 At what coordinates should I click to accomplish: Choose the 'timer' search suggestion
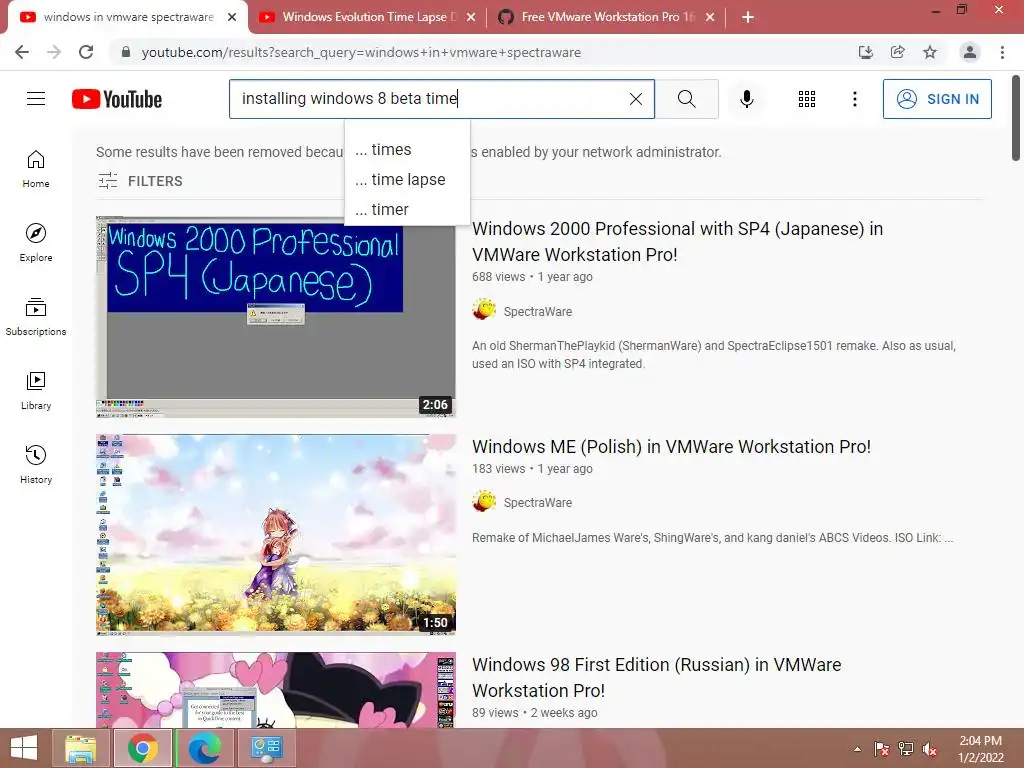[x=407, y=210]
